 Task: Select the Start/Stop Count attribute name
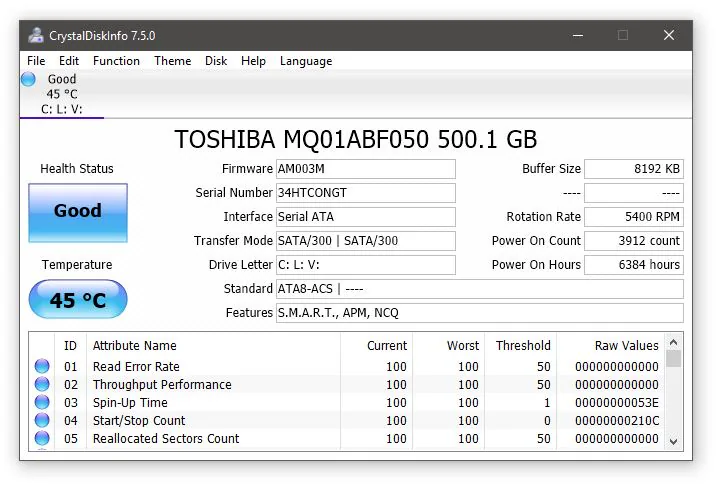(139, 421)
